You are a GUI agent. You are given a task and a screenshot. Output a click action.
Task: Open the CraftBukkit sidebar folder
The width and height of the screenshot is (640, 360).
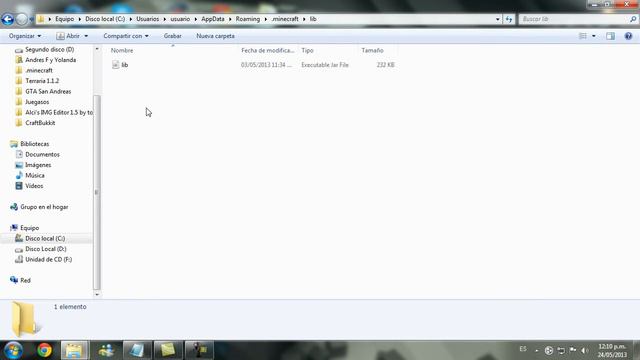40,123
